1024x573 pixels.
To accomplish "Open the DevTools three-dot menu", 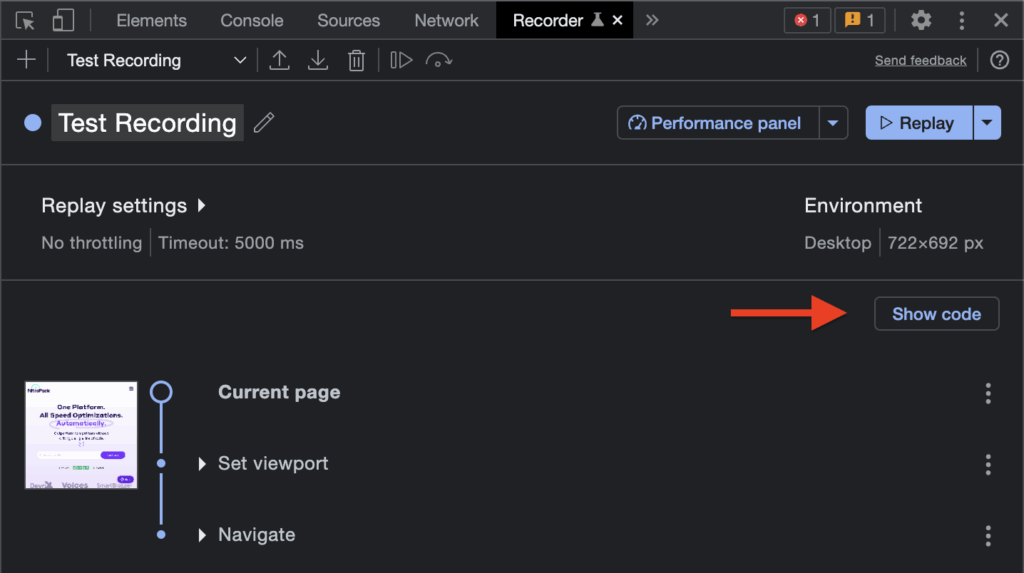I will (961, 20).
